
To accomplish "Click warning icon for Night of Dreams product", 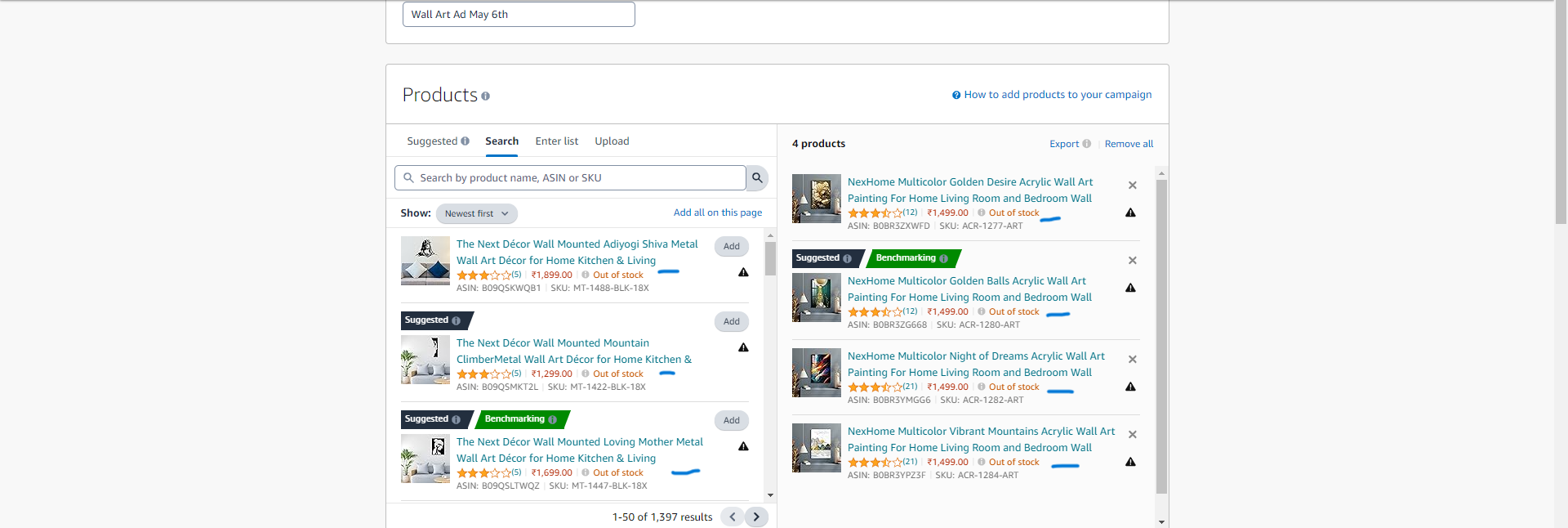I will (1130, 387).
